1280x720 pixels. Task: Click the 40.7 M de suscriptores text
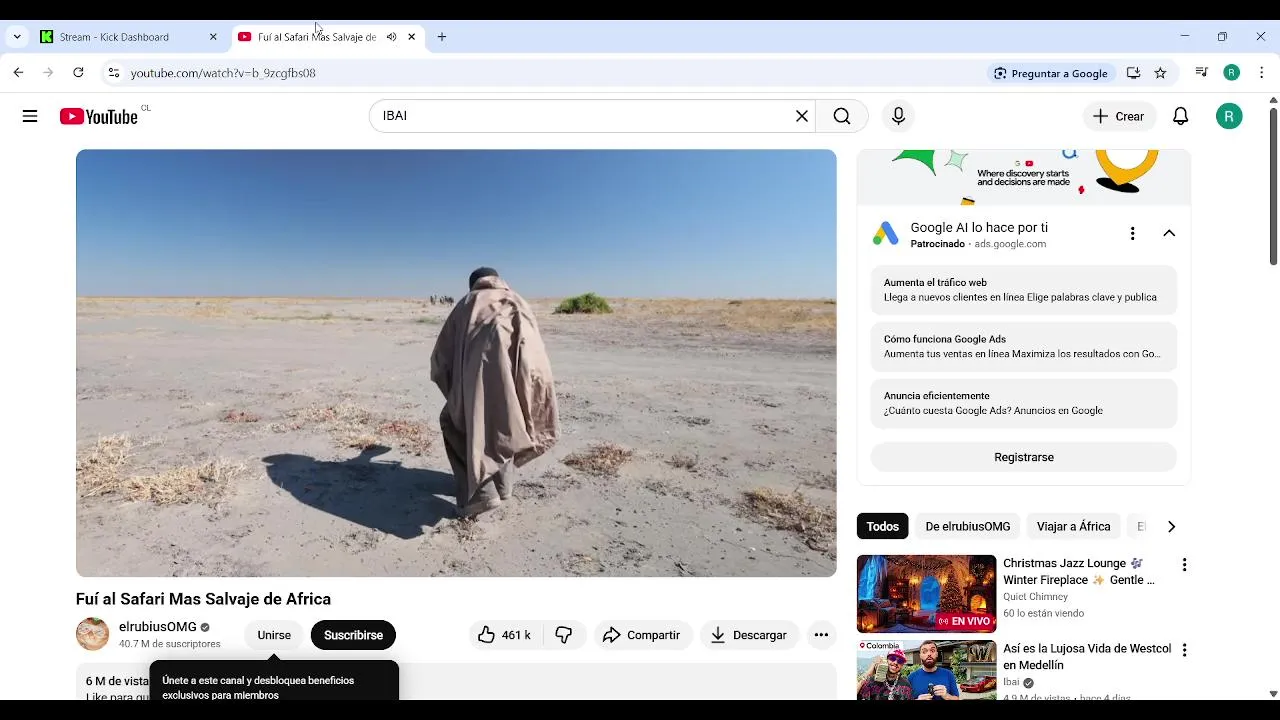tap(170, 644)
